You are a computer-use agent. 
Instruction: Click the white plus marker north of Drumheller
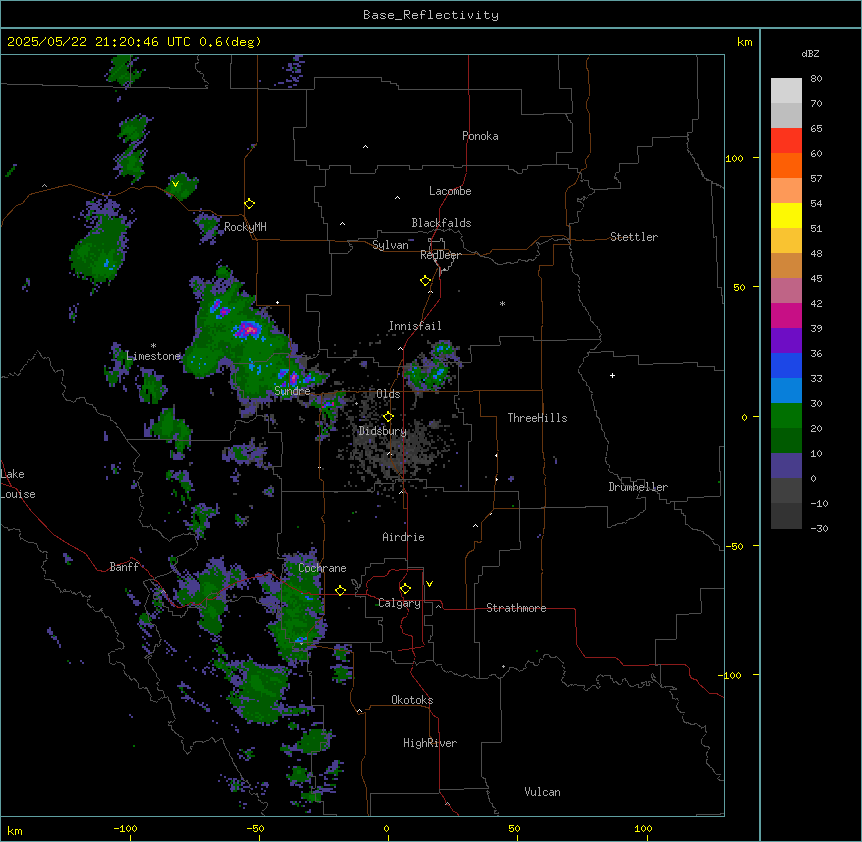pos(612,375)
